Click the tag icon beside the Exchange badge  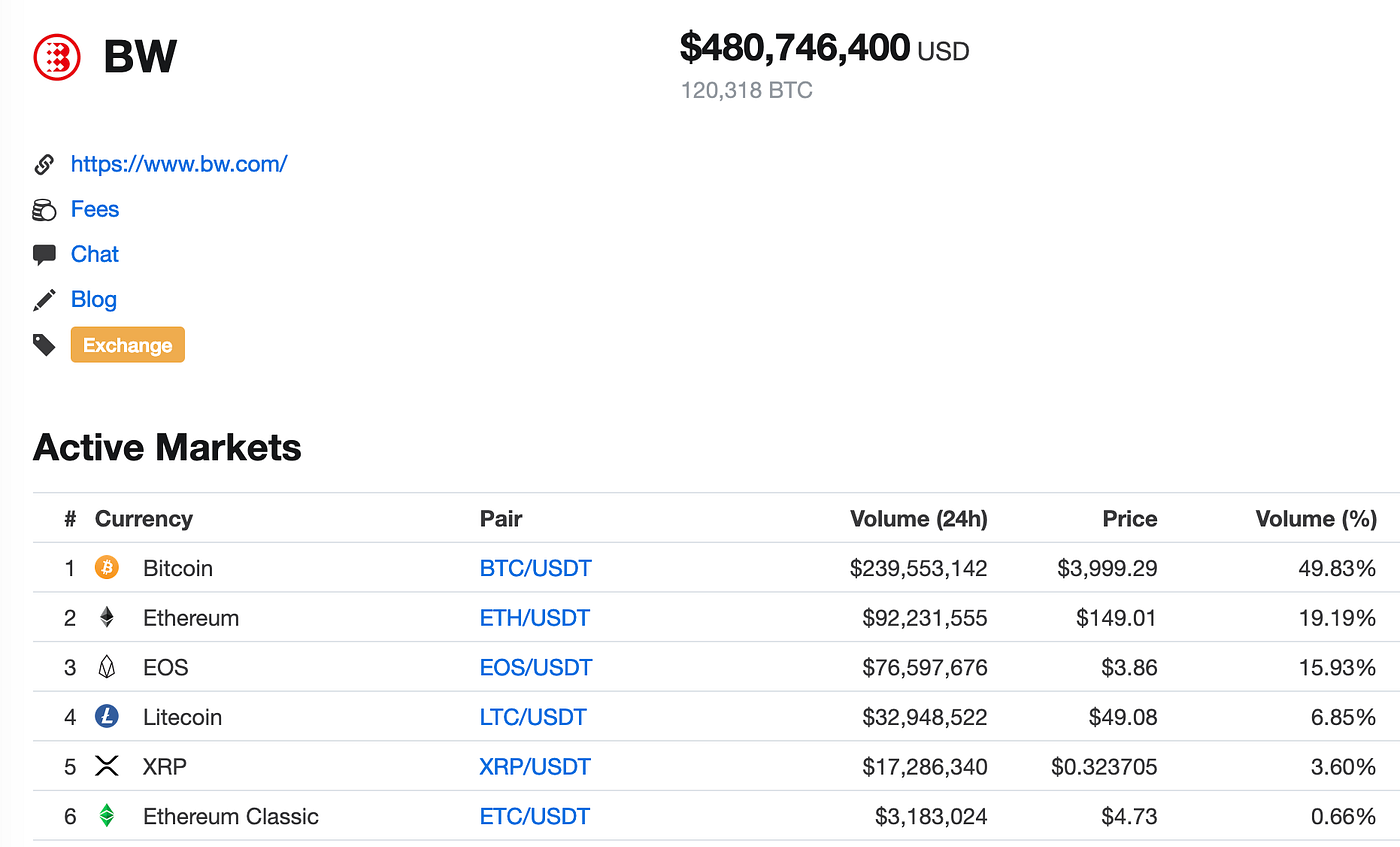(44, 345)
